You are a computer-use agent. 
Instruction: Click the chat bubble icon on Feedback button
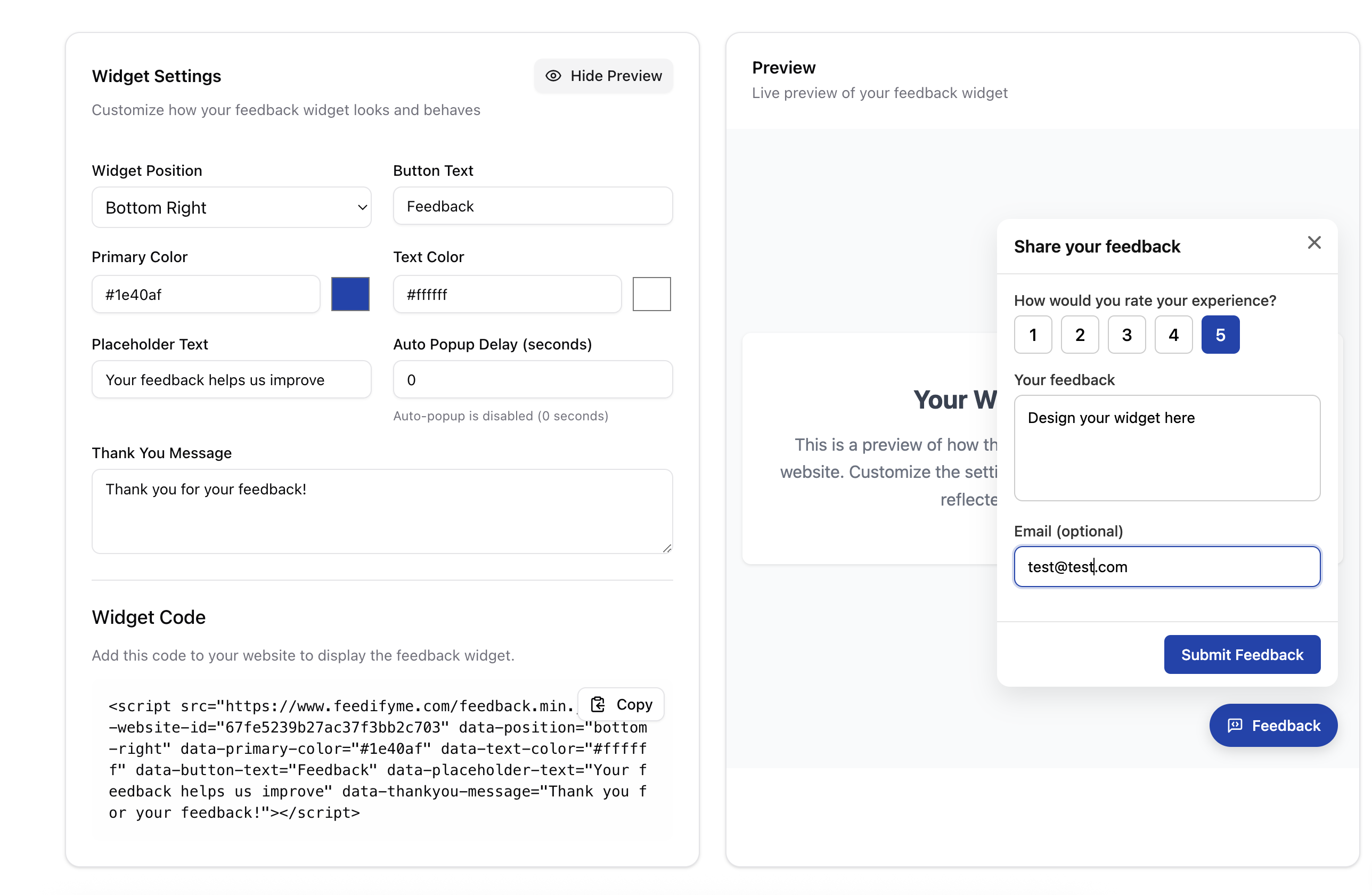[1234, 726]
